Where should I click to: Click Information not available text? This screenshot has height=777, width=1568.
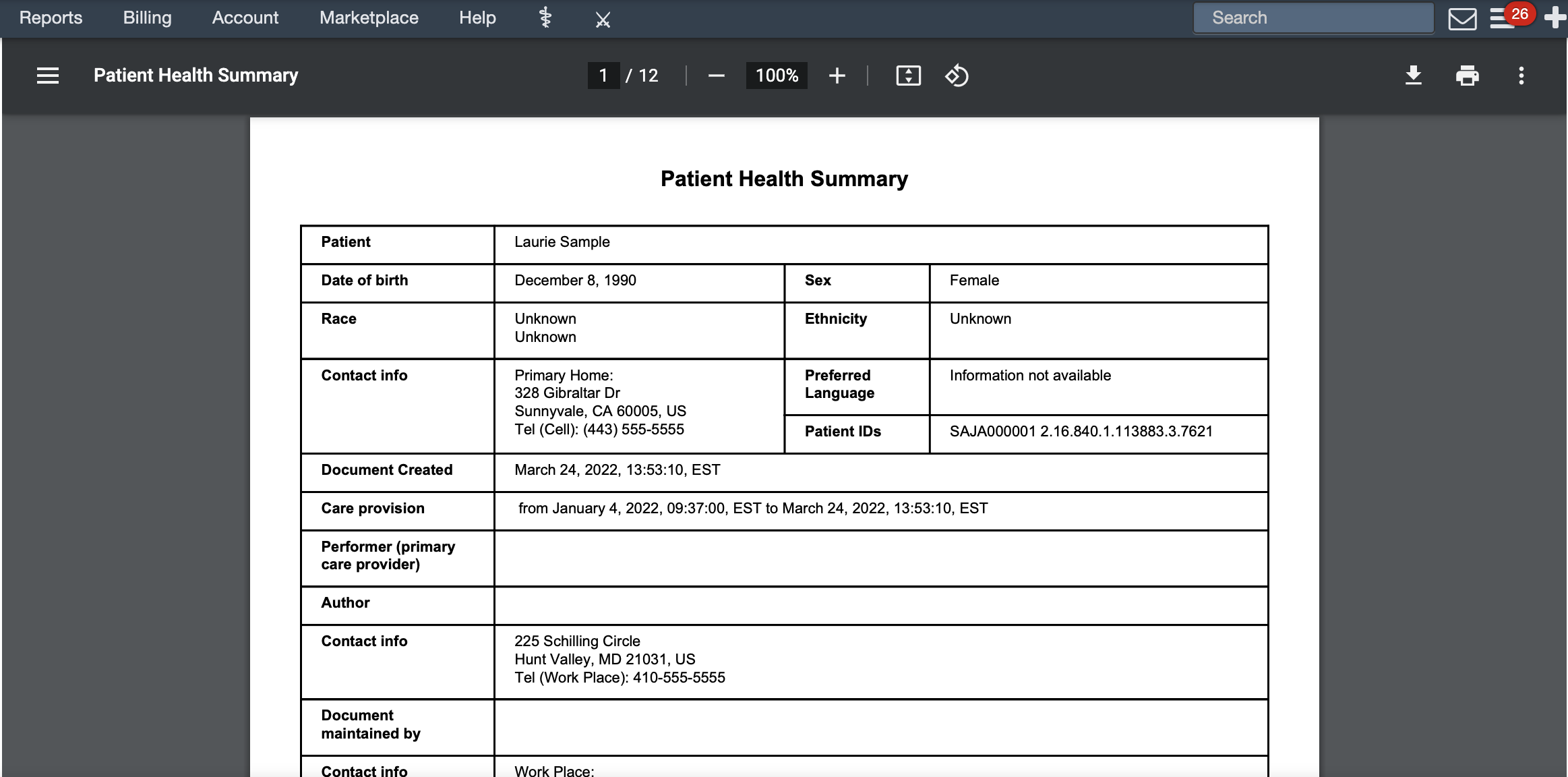1030,376
